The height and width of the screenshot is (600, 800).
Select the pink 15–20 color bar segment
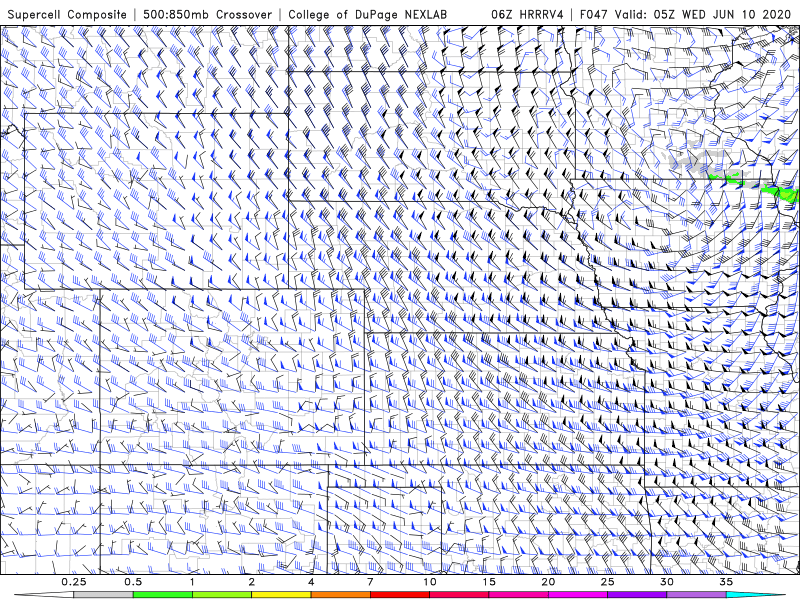[x=518, y=595]
